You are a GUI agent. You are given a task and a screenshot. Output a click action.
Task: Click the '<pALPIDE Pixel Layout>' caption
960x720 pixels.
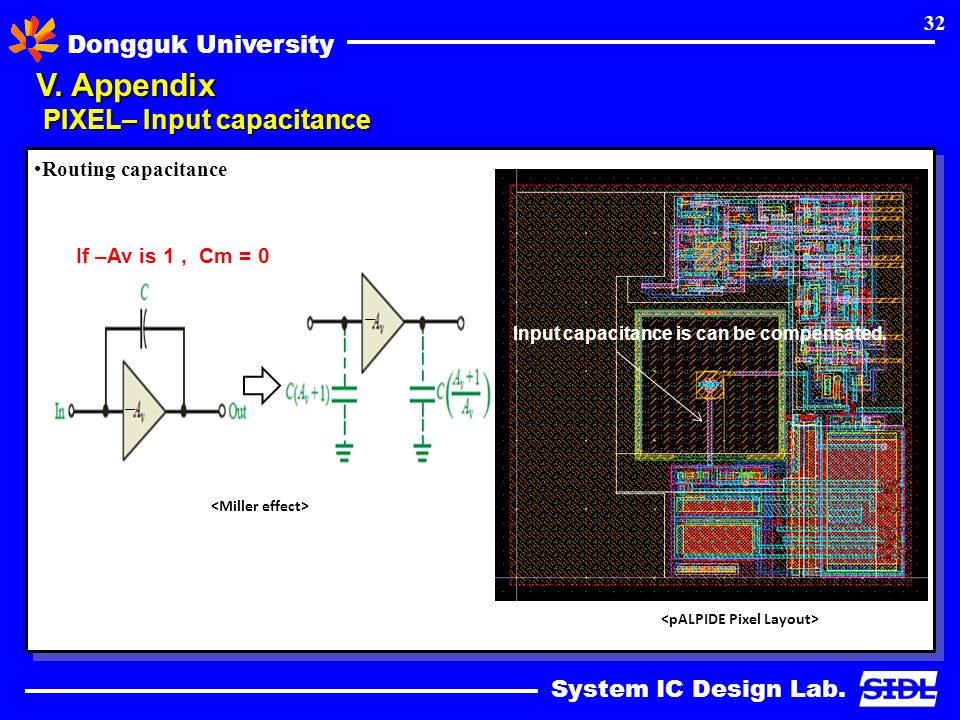click(x=740, y=619)
